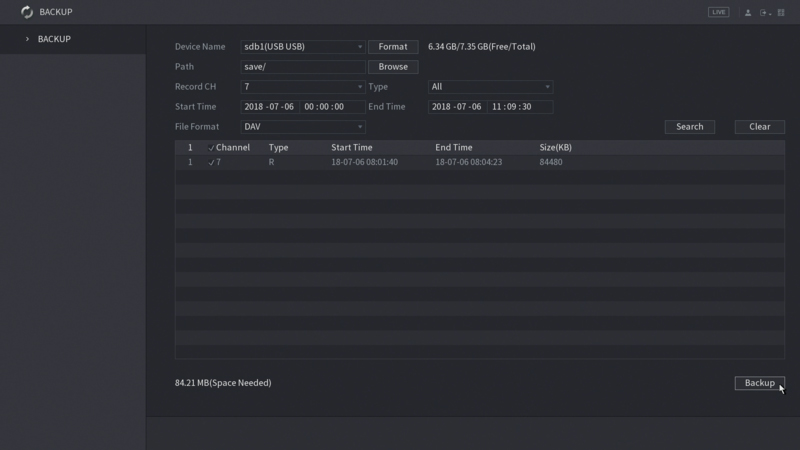Click the LIVE view icon
This screenshot has height=450, width=800.
point(718,12)
